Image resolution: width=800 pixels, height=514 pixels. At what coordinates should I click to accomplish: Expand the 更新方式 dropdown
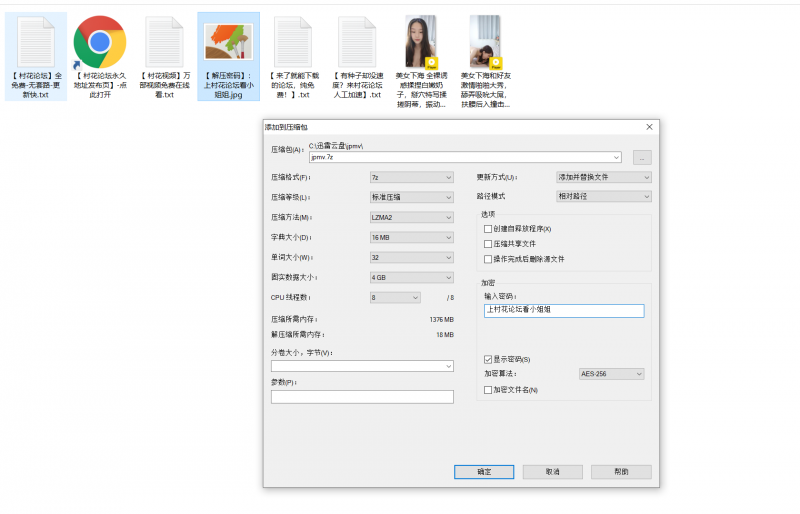click(603, 177)
